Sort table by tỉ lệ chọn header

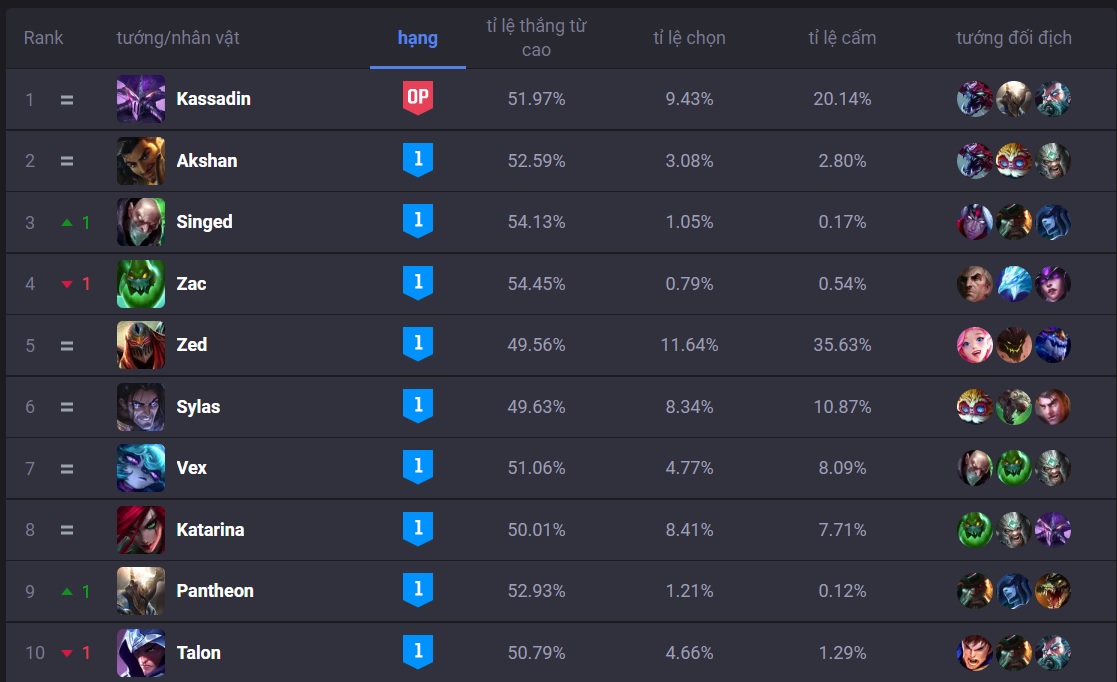[689, 38]
